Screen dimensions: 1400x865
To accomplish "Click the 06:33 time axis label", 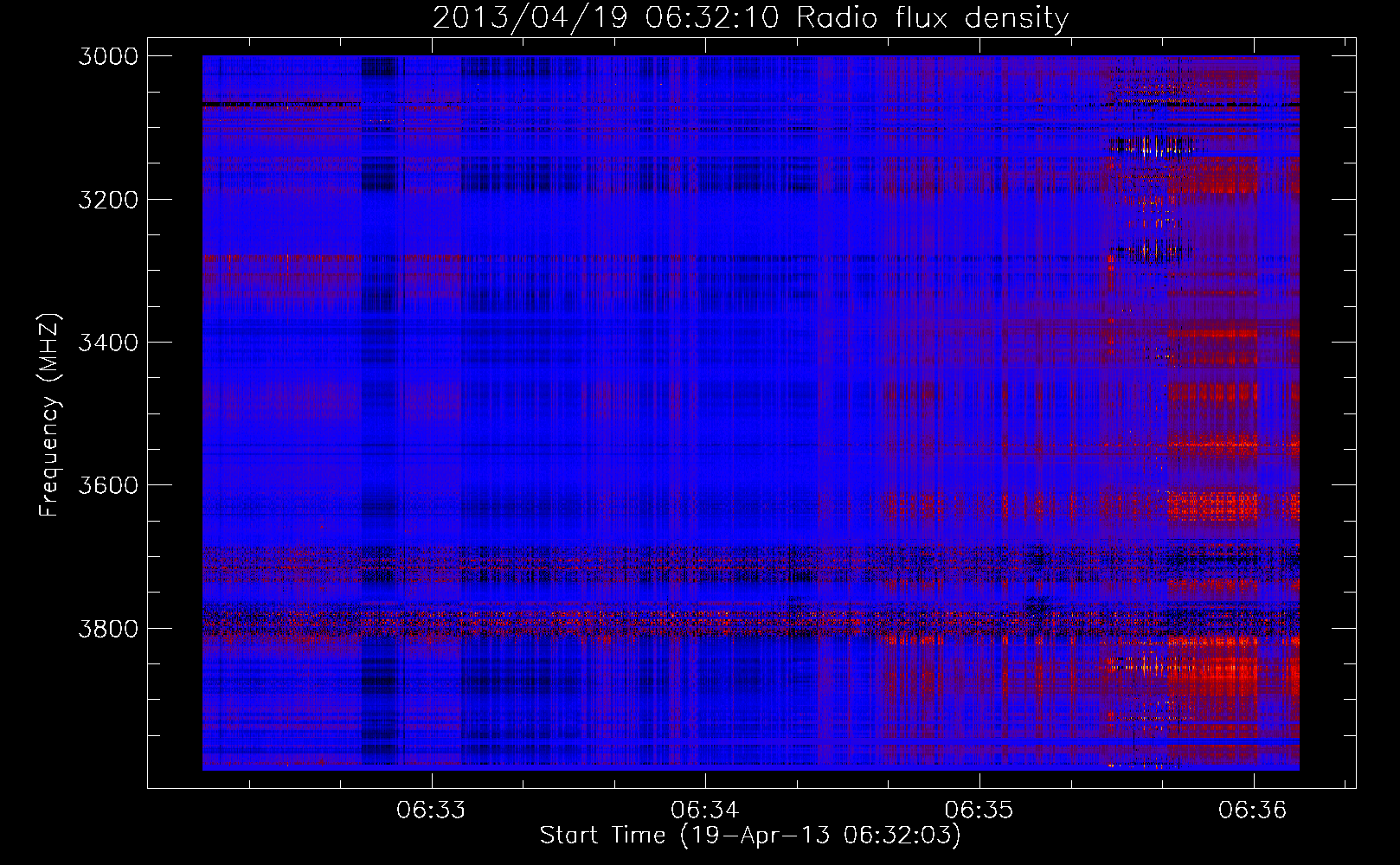I will [431, 811].
